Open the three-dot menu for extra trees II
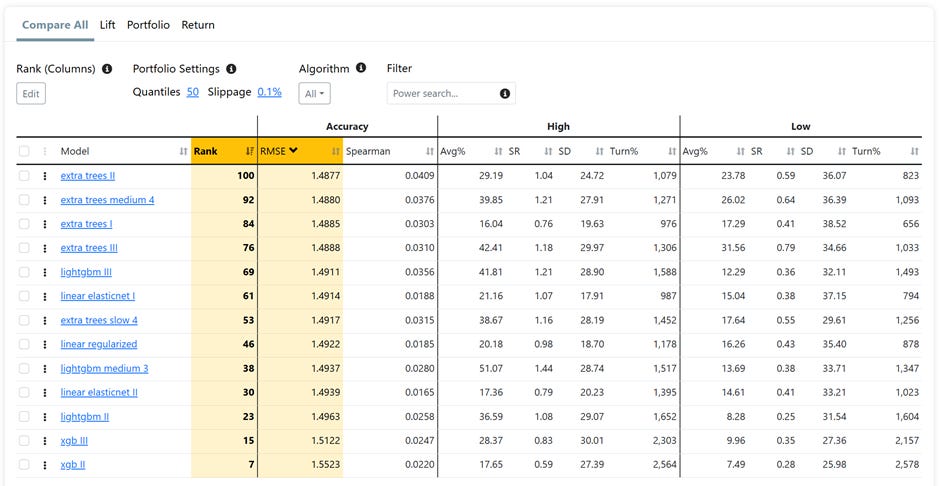941x486 pixels. (x=44, y=176)
